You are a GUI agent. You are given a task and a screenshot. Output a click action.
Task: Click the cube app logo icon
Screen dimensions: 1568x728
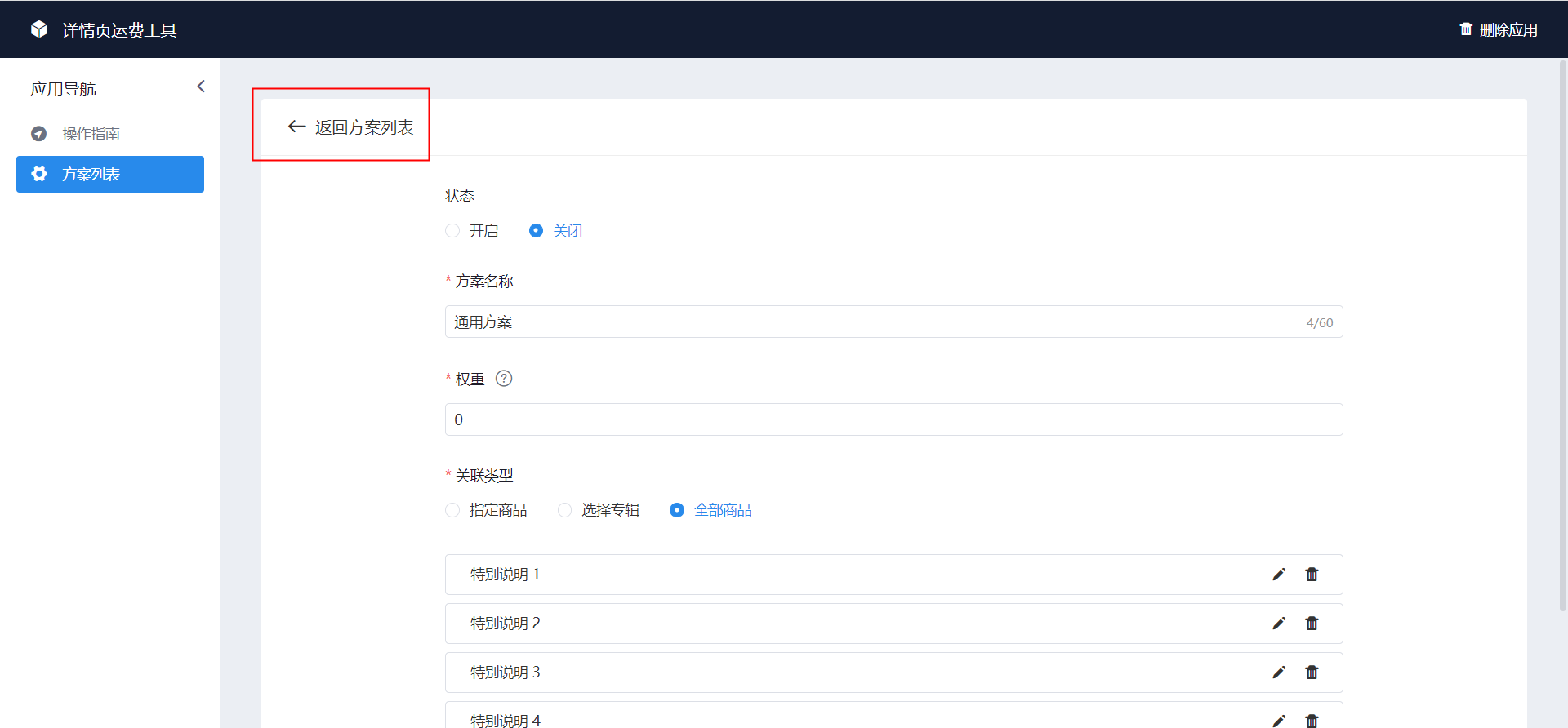tap(39, 29)
